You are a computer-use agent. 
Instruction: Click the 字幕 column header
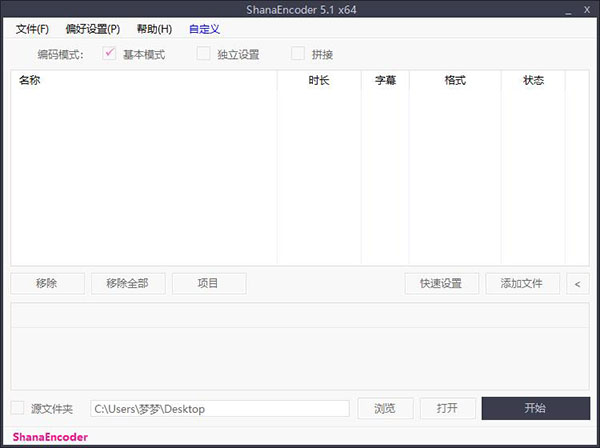point(385,80)
